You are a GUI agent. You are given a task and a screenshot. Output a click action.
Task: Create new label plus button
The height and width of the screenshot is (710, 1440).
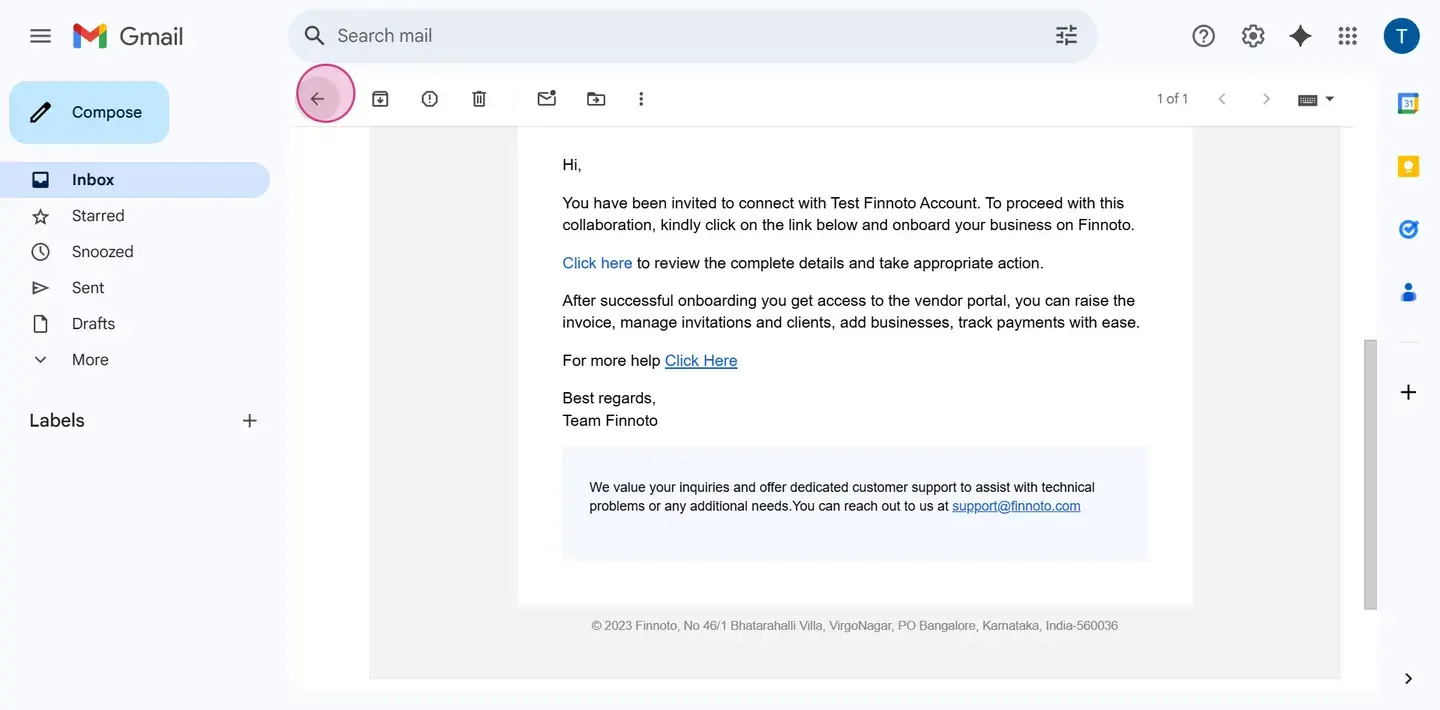click(x=250, y=421)
